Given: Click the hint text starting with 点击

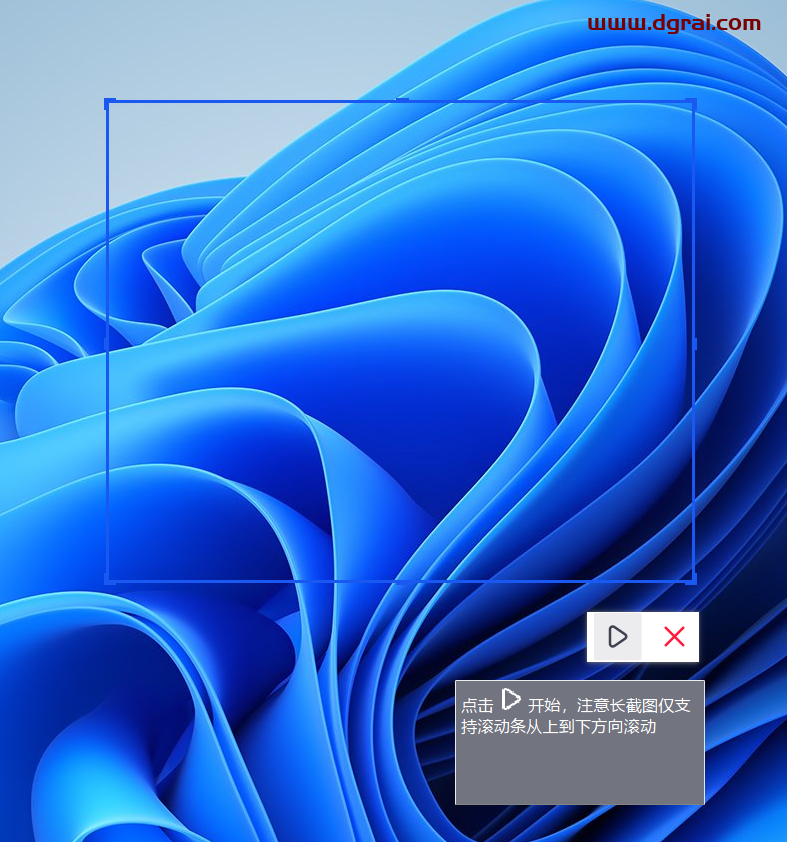Looking at the screenshot, I should tap(477, 706).
